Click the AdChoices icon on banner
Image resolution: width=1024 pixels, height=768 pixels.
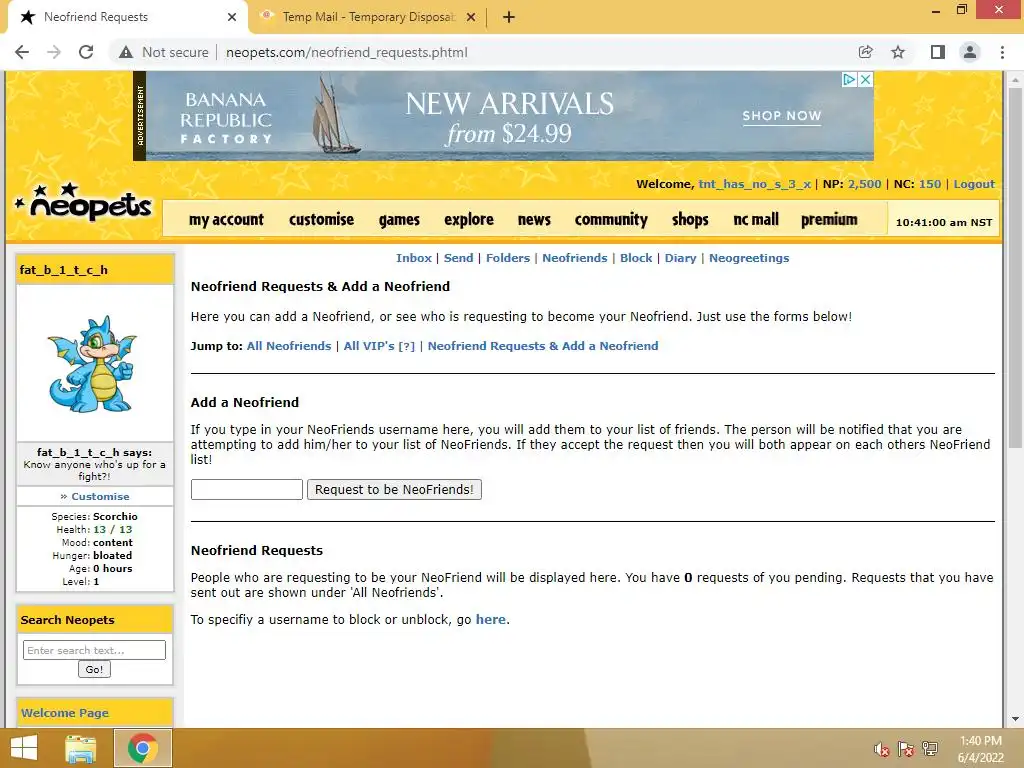(849, 79)
